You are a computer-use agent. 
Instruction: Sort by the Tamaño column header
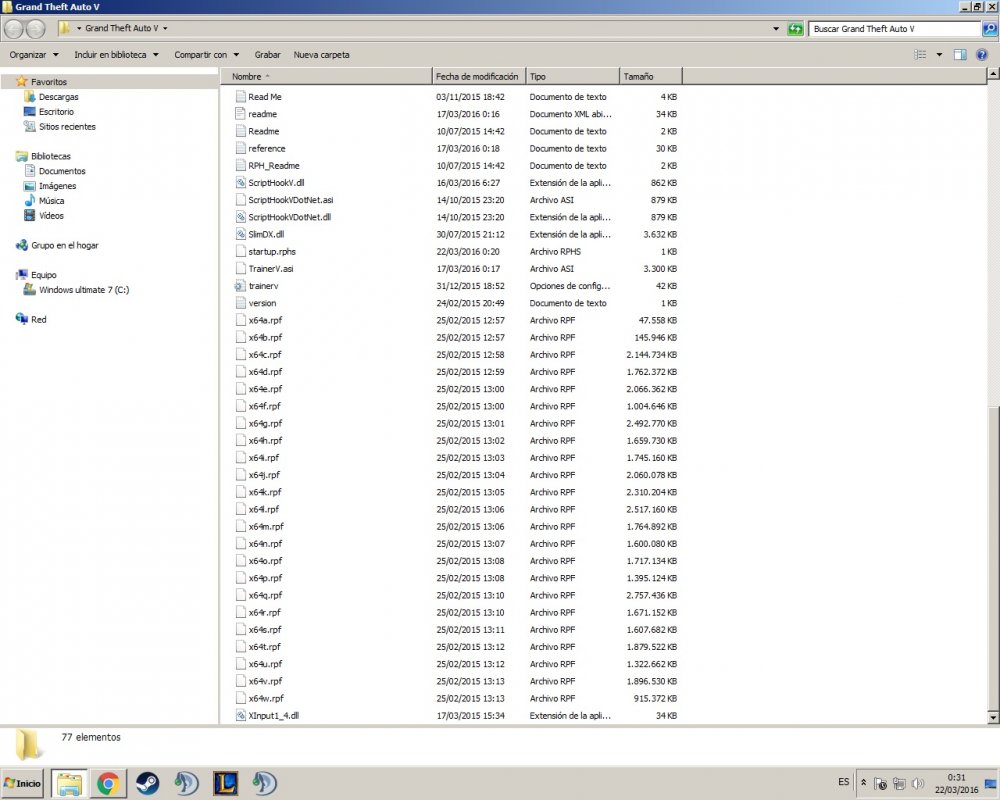(651, 77)
